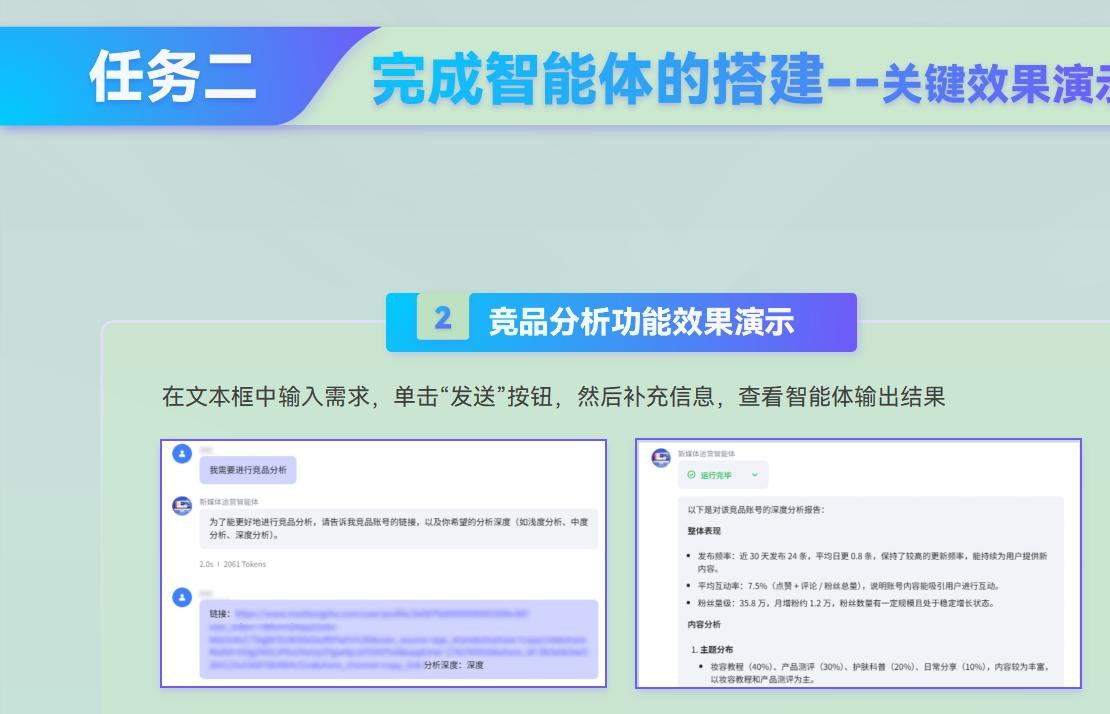Click the "平均互动率: 7.5%" bullet line
1110x714 pixels.
coord(848,586)
